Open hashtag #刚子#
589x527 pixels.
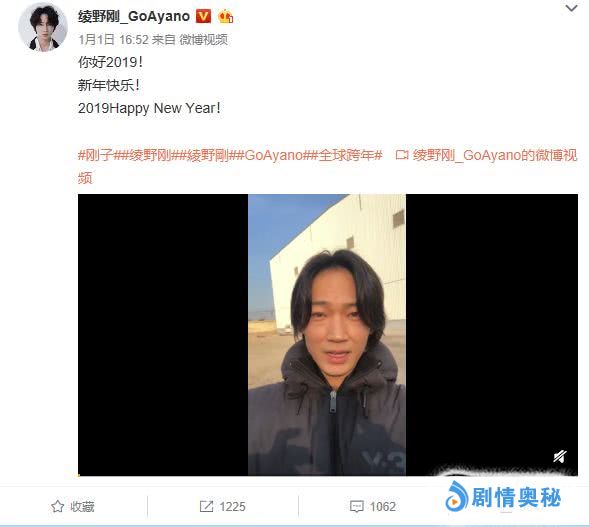tap(95, 155)
